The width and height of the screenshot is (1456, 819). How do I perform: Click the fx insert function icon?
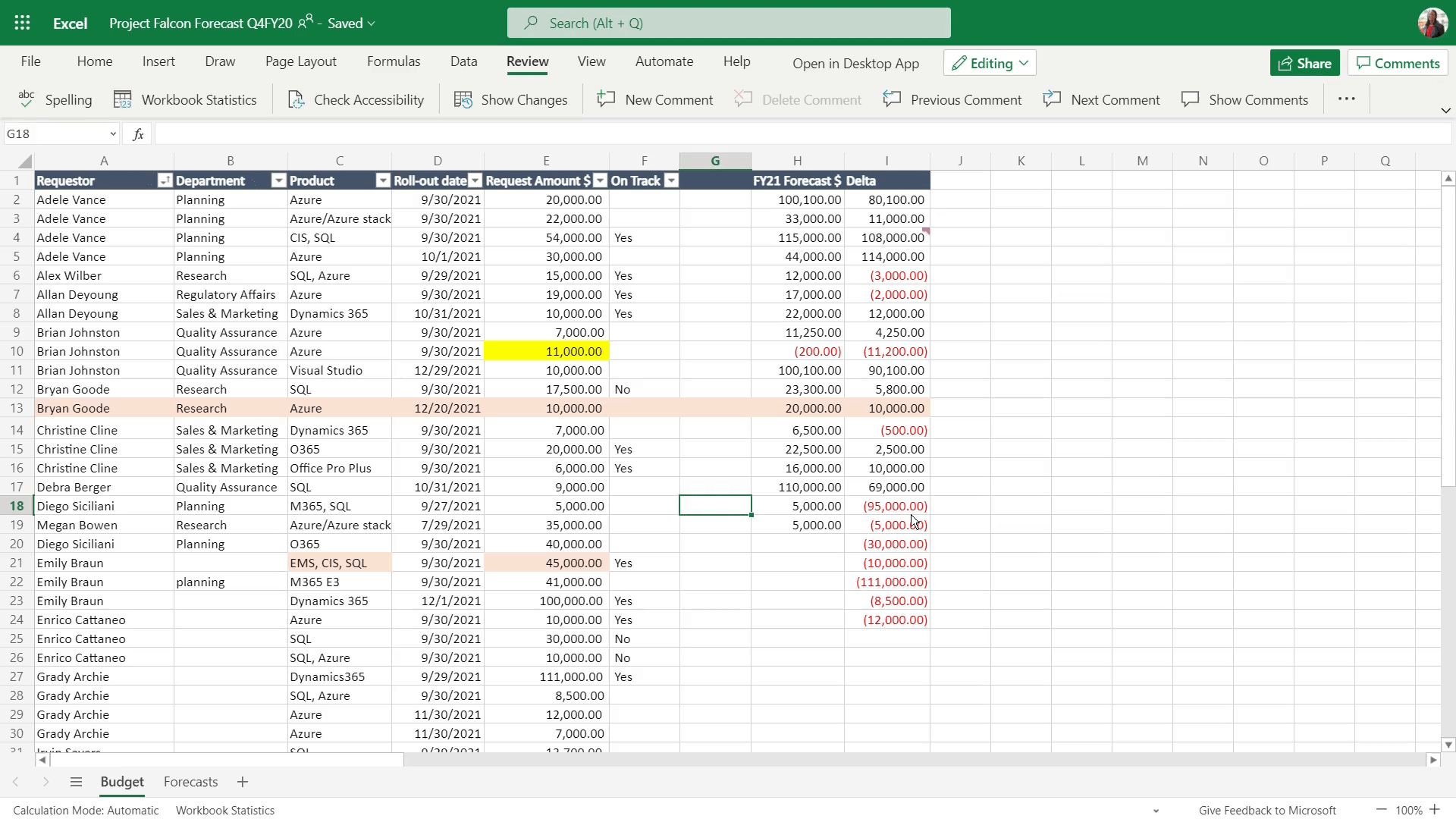click(138, 134)
